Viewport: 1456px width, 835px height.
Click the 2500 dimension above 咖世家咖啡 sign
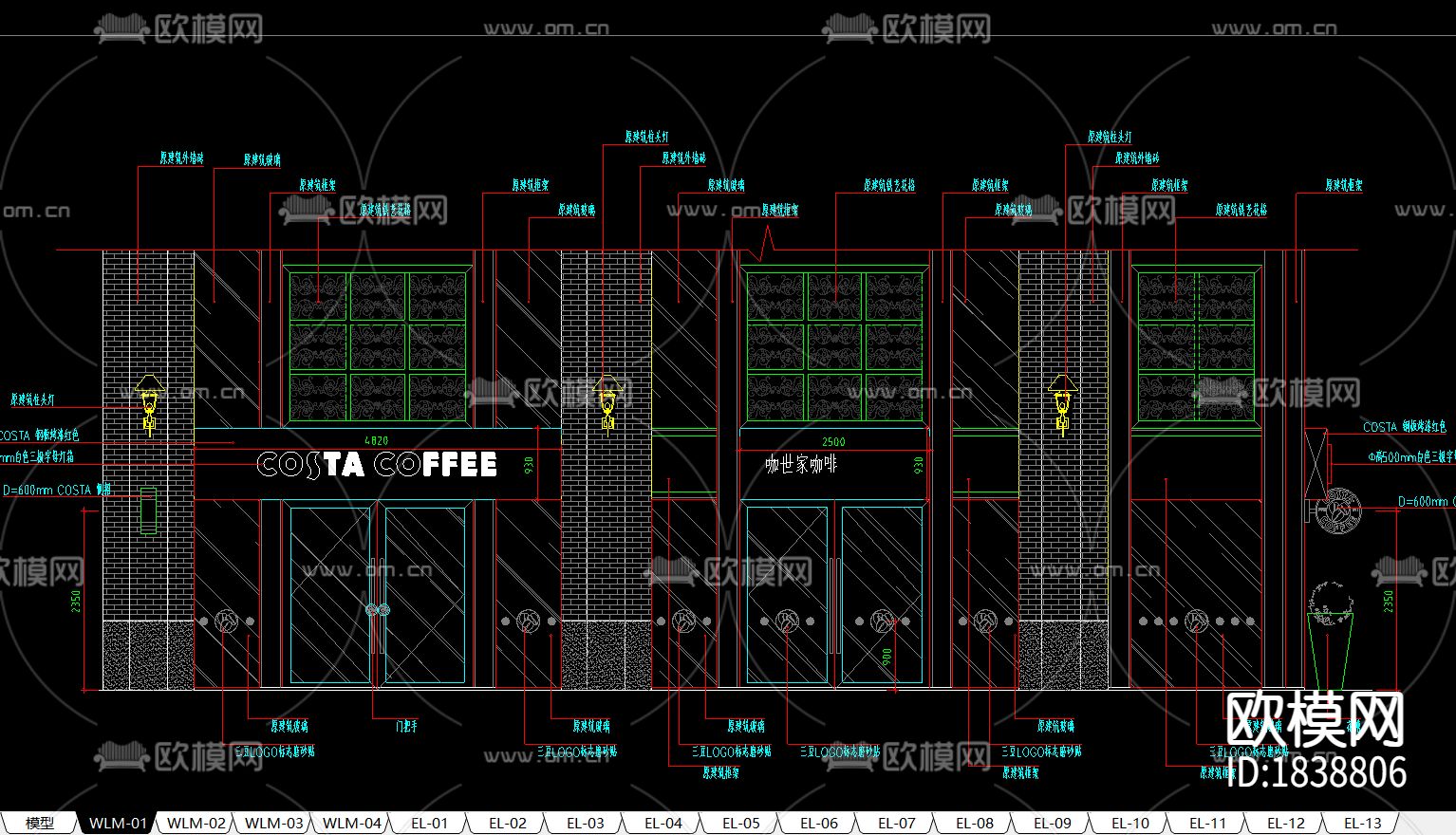tap(833, 441)
